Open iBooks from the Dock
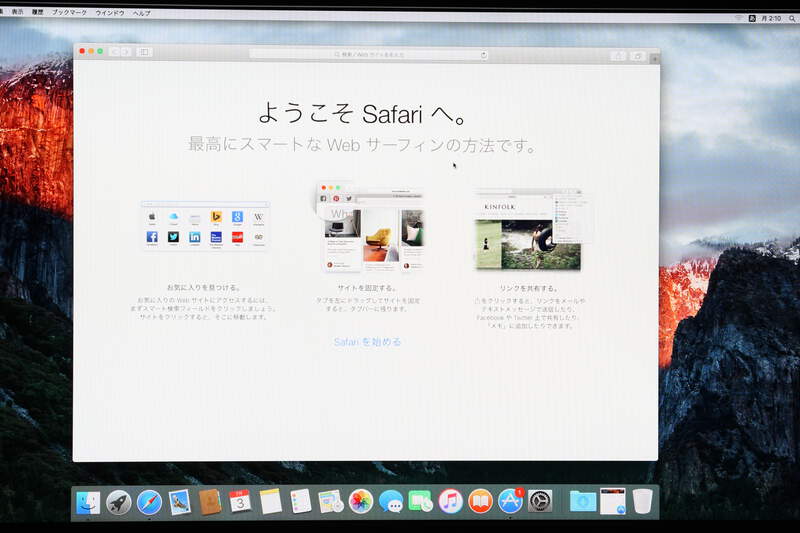The height and width of the screenshot is (533, 800). click(480, 502)
